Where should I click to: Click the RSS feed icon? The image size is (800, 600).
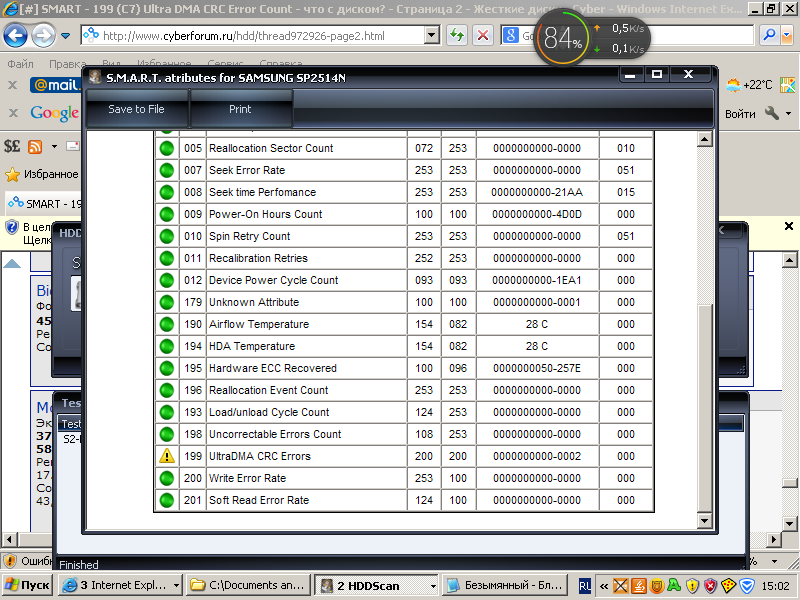click(36, 146)
